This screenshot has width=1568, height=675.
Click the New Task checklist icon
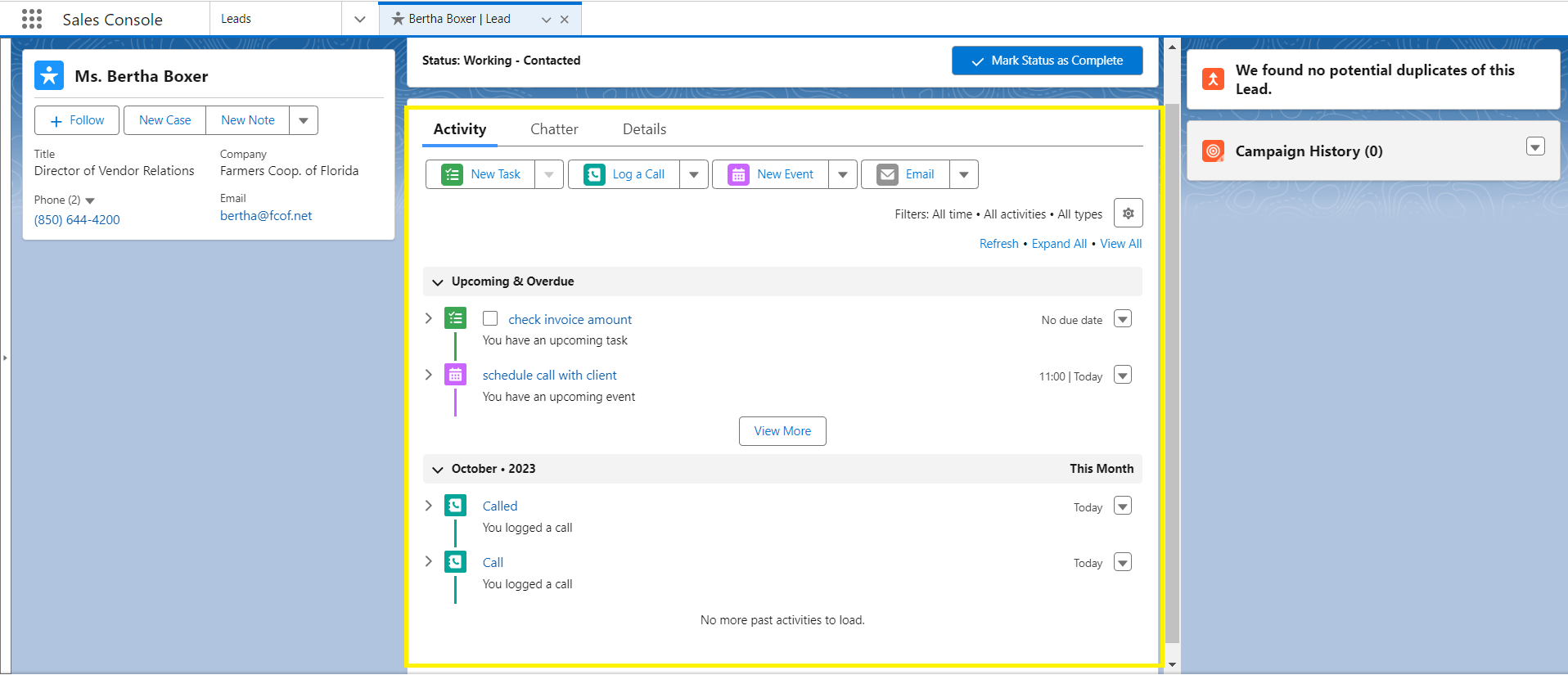[452, 174]
